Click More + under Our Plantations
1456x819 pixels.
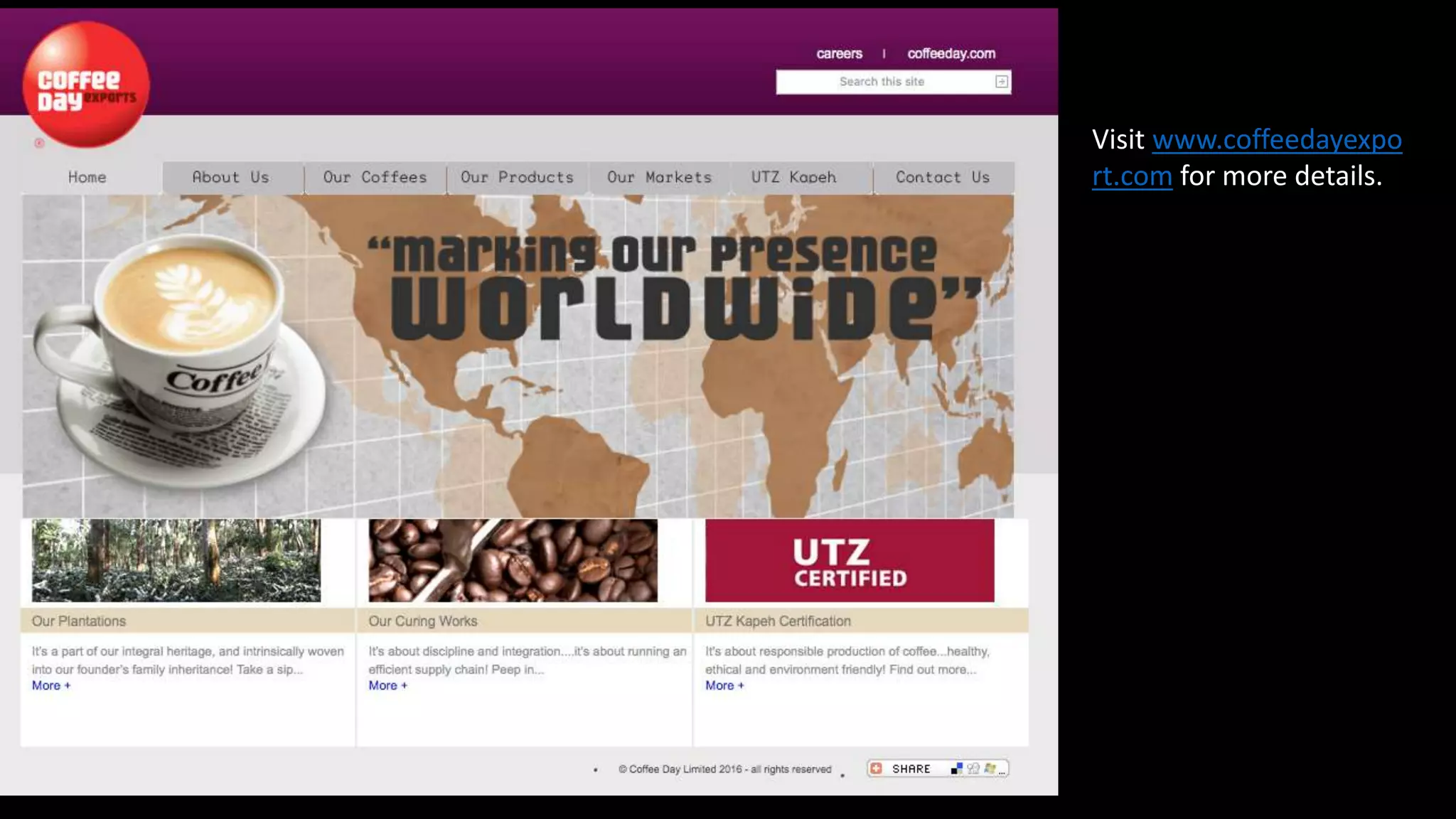51,686
